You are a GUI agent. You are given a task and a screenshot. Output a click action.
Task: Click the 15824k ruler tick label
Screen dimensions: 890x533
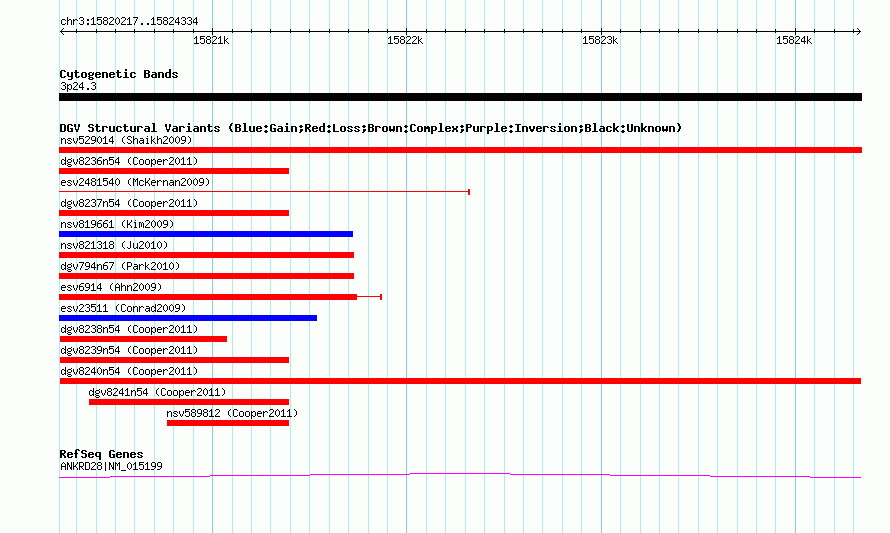click(x=794, y=41)
